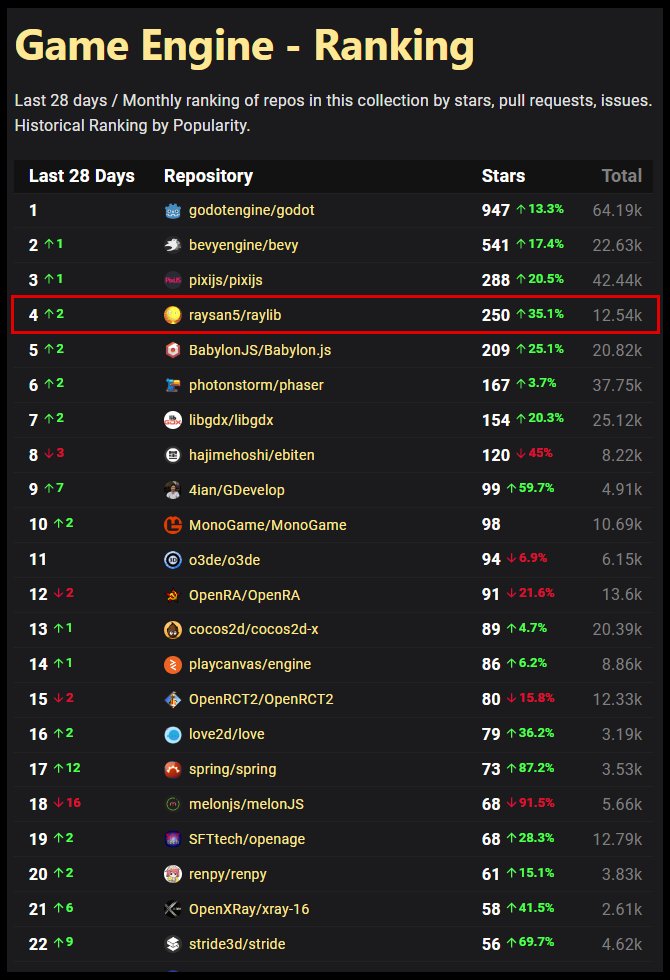Click the ebiten repository avatar icon

point(172,455)
